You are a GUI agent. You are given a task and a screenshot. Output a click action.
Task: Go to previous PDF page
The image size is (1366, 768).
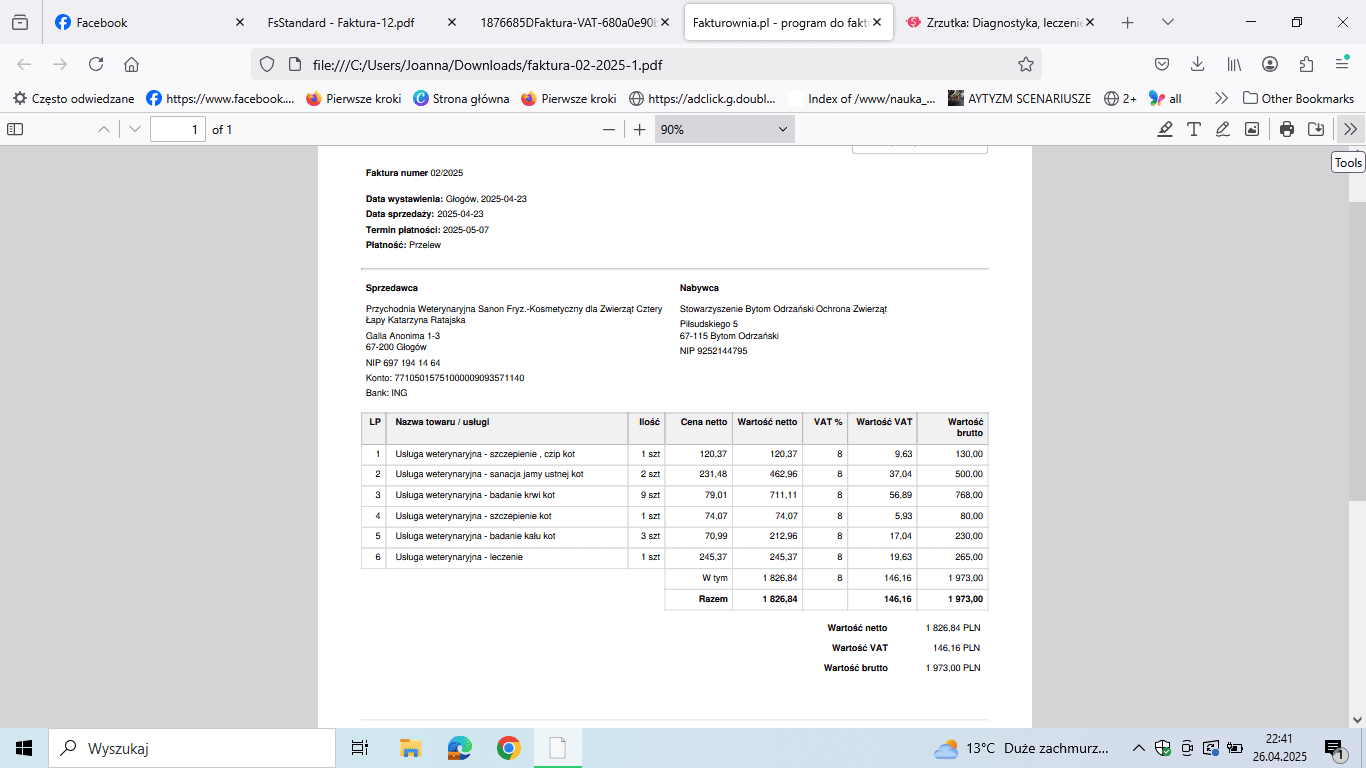[104, 129]
